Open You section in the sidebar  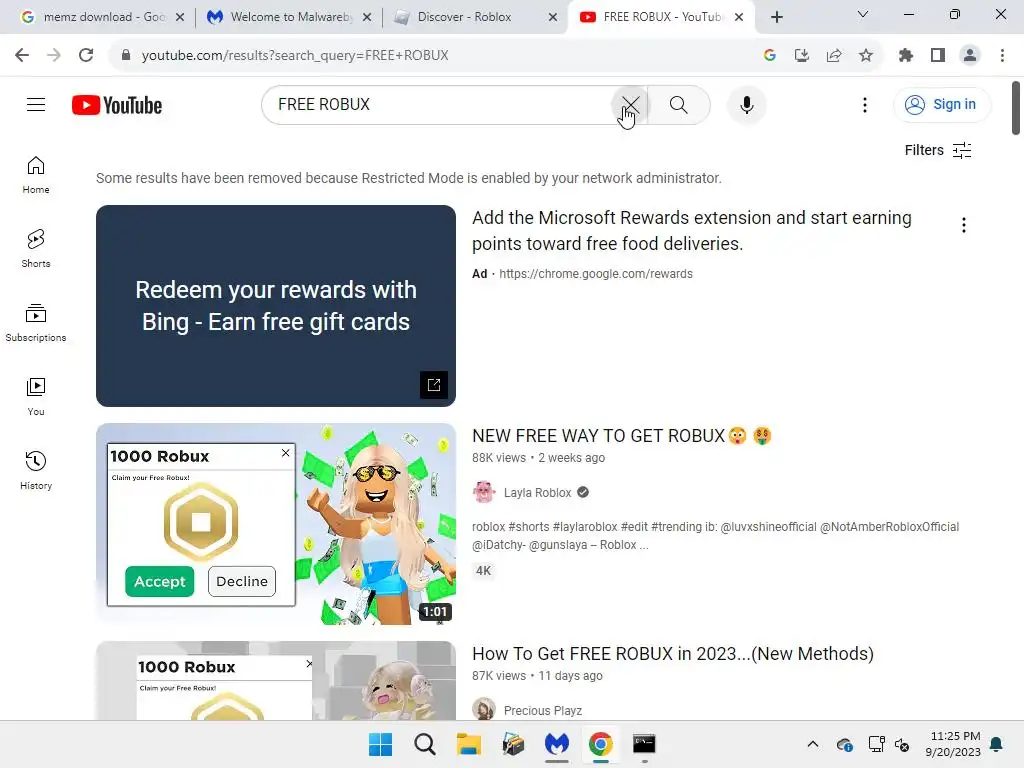tap(36, 396)
